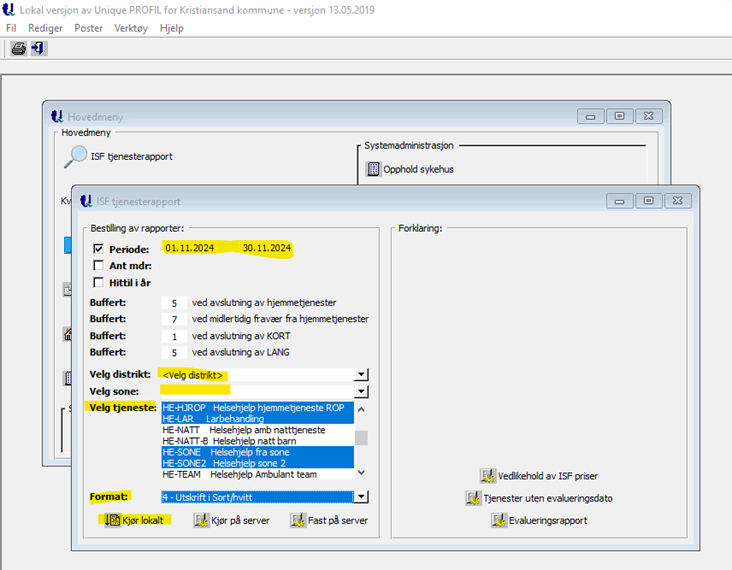Click the tjeneste list scroll down arrow

(x=361, y=472)
